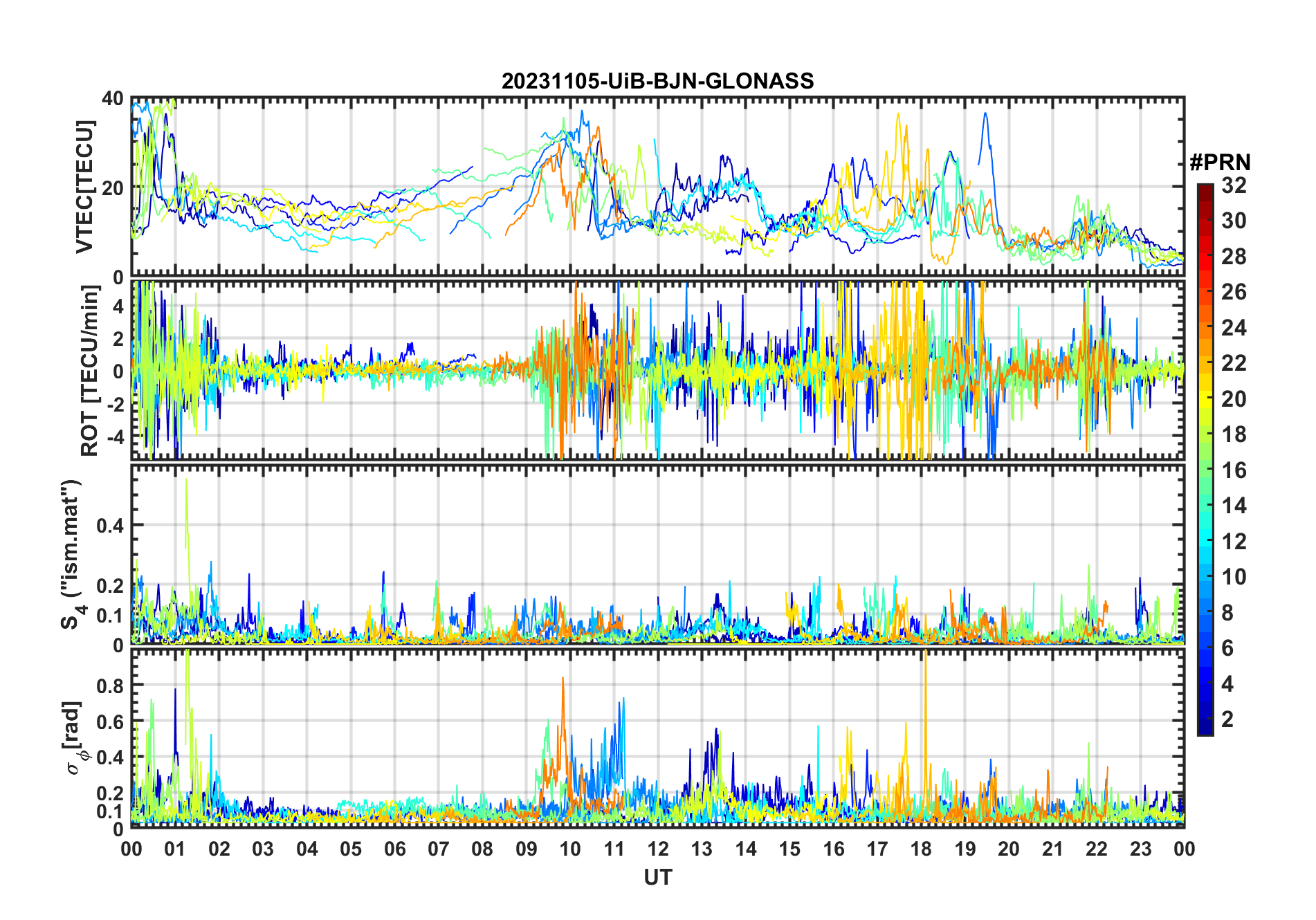Click the "2" tick on the ROT axis
This screenshot has width=1316, height=920.
coord(118,338)
